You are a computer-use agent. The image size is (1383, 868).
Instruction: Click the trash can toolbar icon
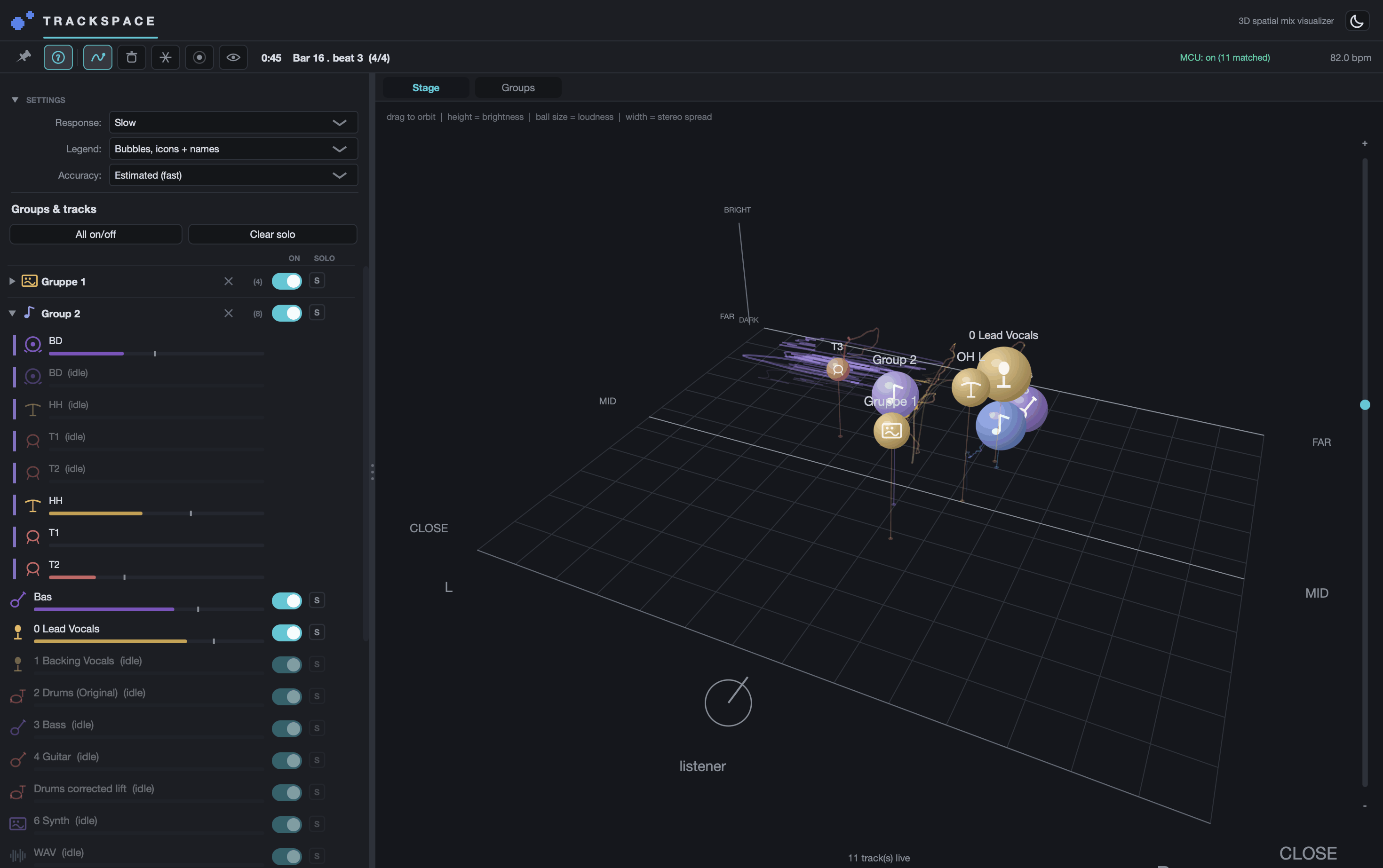[x=132, y=57]
